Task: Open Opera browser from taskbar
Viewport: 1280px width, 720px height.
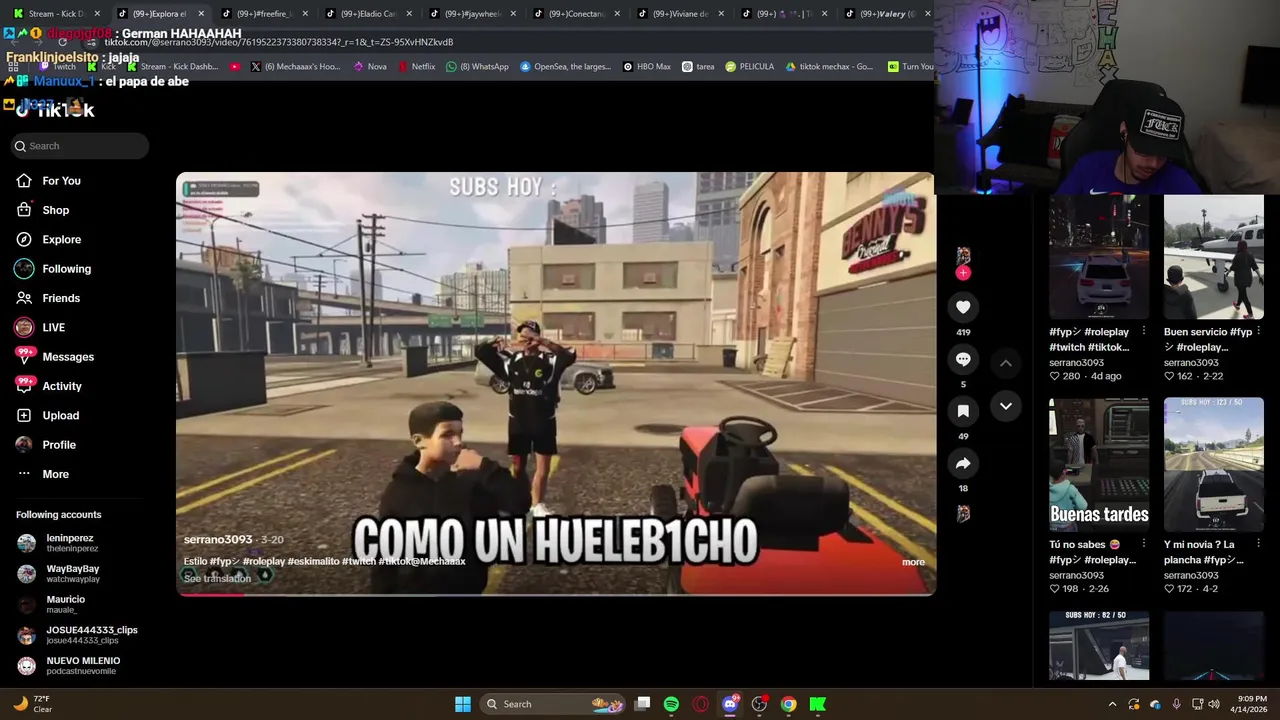Action: [701, 704]
